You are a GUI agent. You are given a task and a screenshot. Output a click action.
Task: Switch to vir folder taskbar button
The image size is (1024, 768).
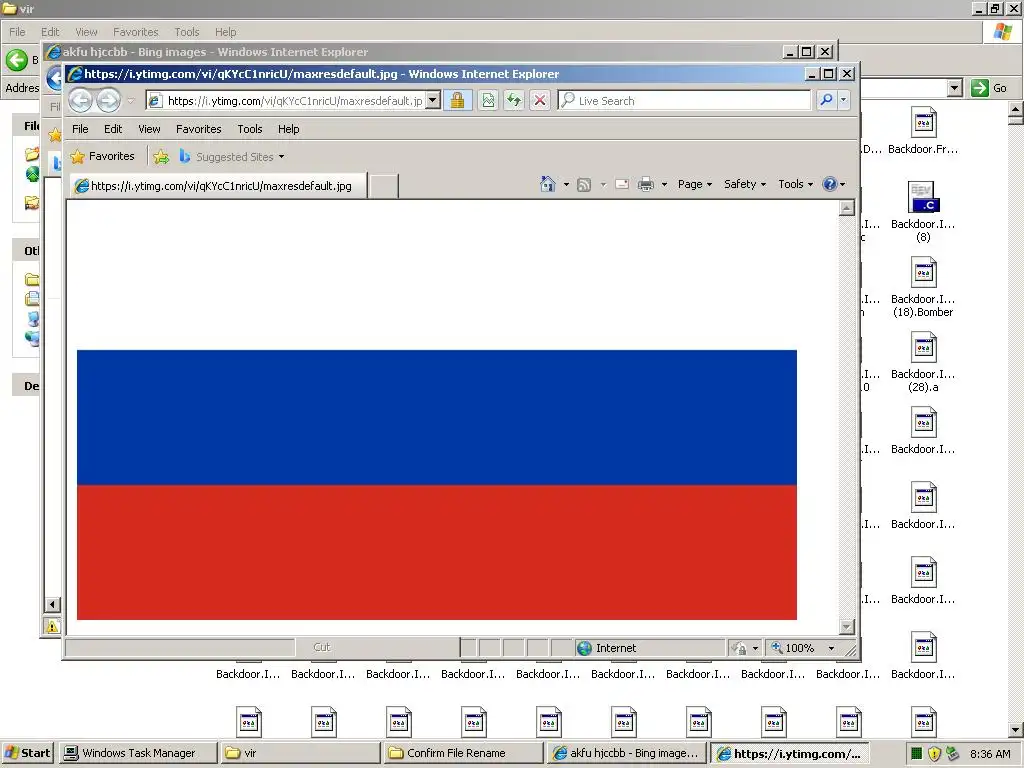[300, 753]
